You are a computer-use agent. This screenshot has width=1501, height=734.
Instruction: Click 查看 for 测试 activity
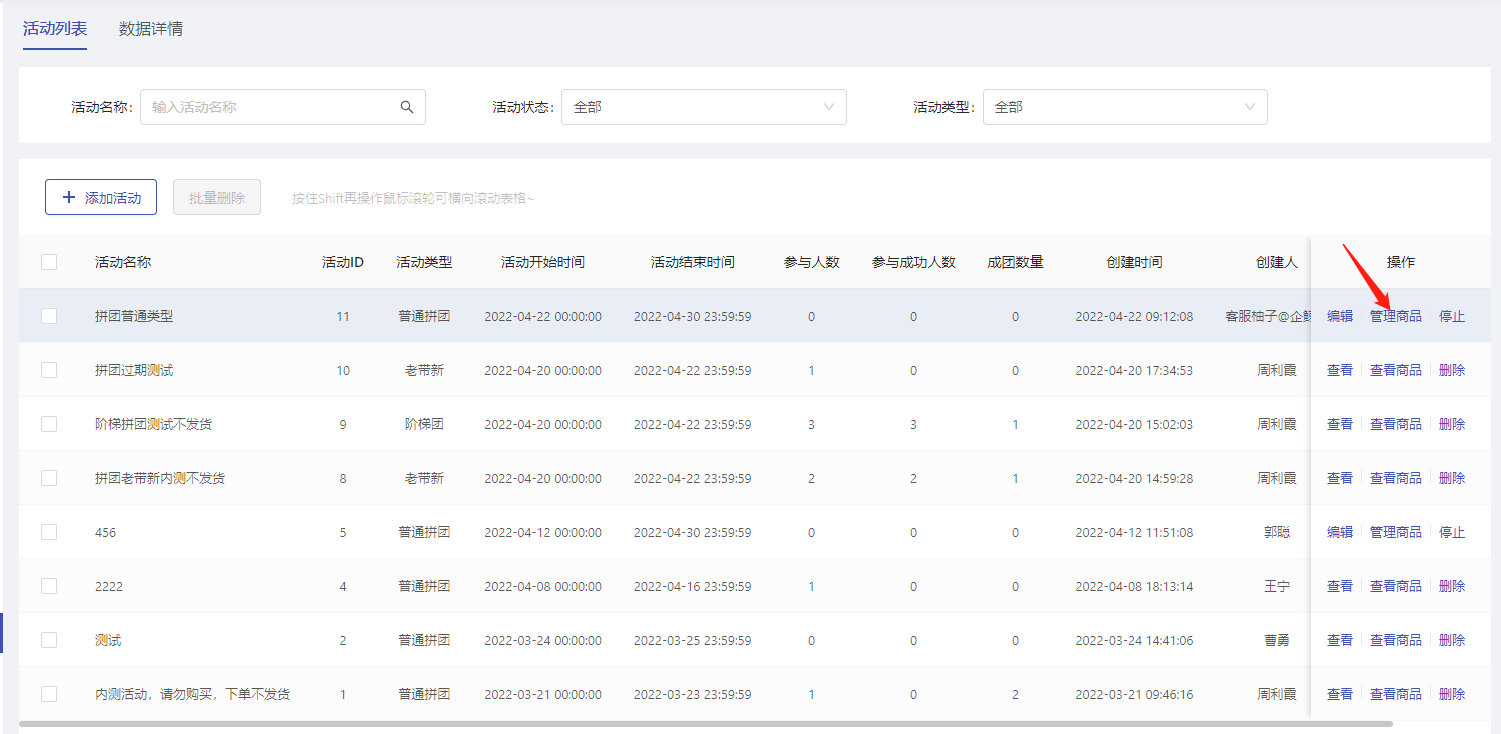1340,640
